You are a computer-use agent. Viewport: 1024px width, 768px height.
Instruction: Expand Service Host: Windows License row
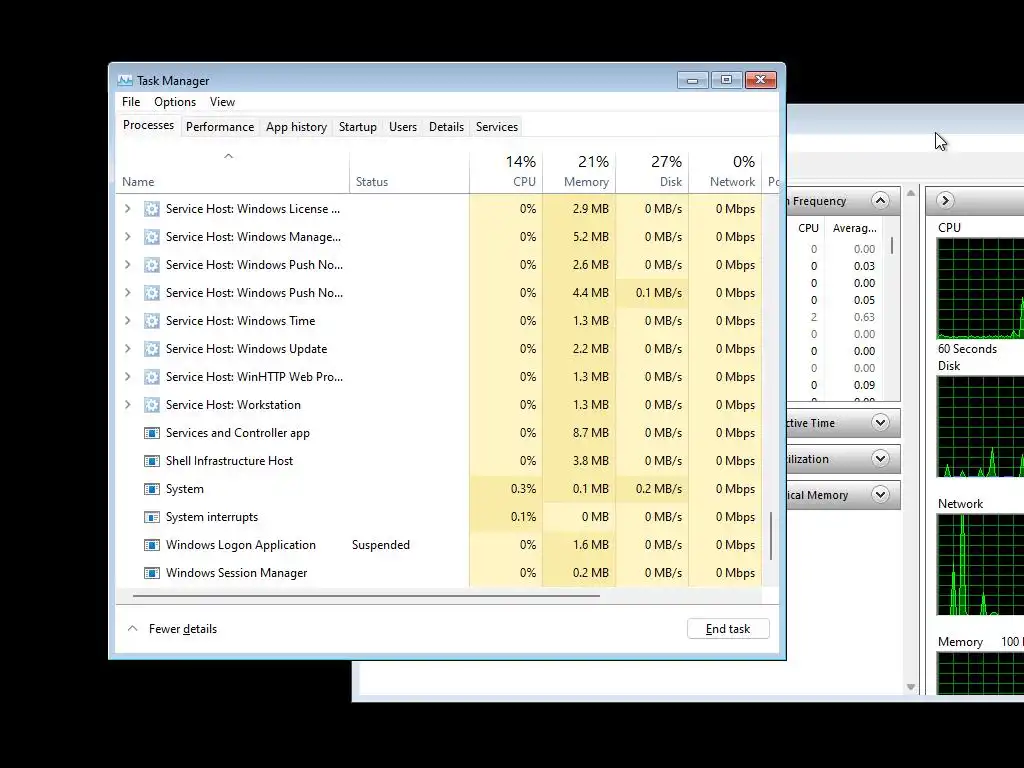tap(128, 209)
